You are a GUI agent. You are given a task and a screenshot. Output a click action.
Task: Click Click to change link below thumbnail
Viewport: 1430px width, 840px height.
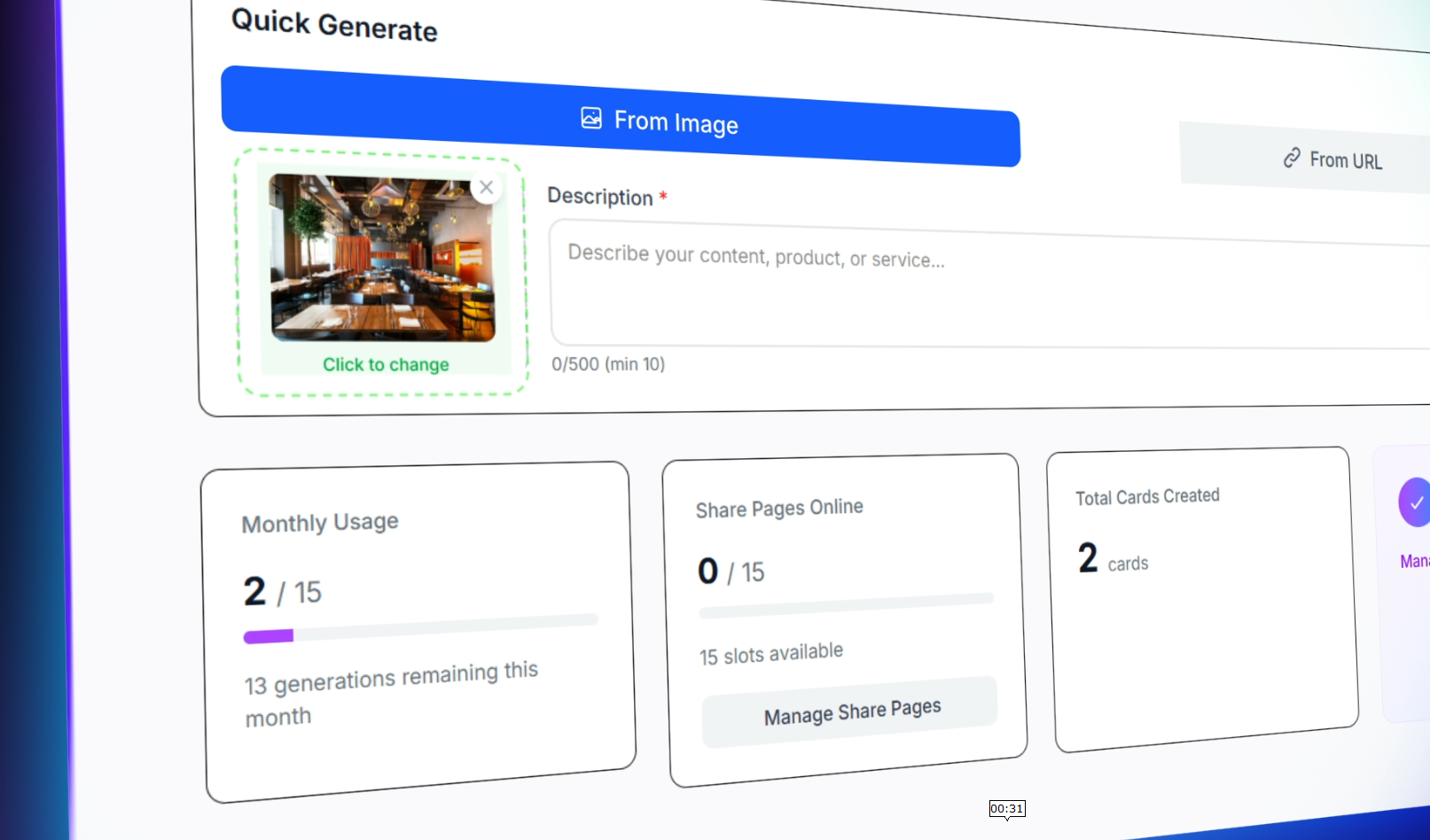click(x=386, y=364)
